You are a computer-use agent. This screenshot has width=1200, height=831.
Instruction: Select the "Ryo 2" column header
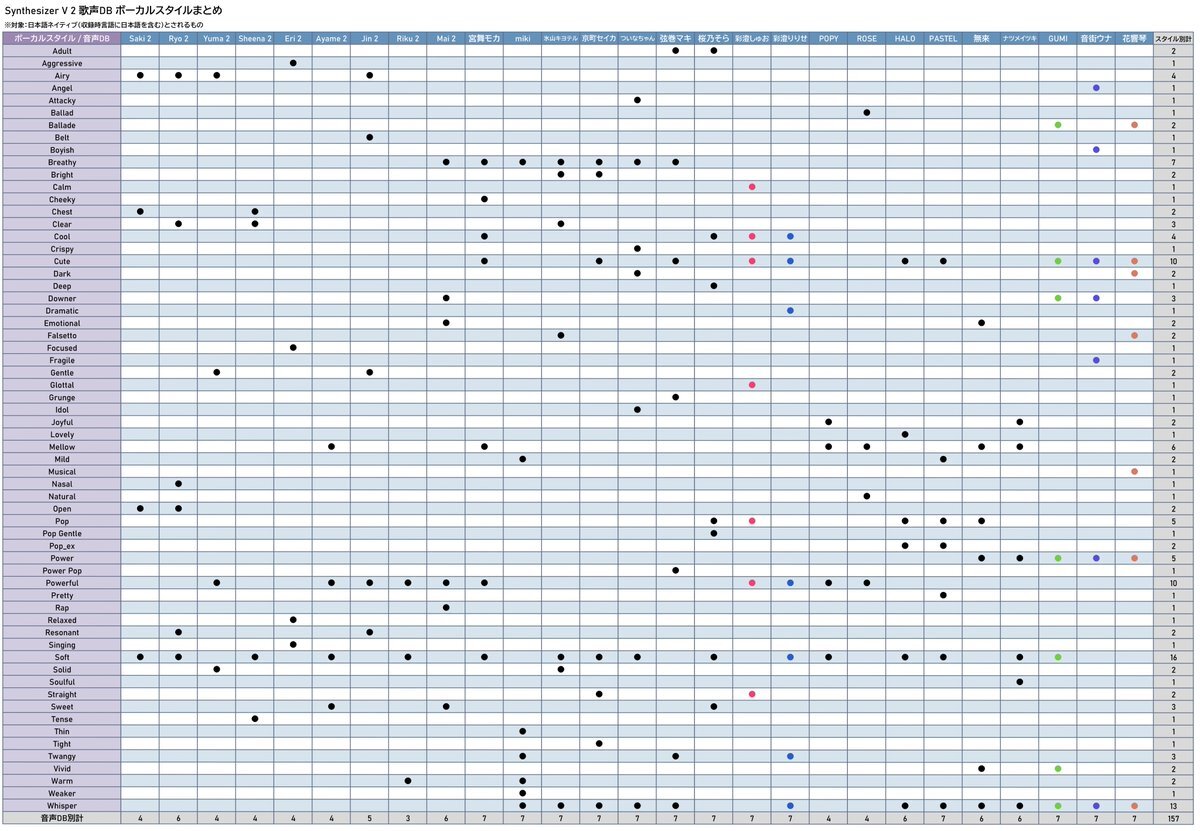tap(178, 38)
